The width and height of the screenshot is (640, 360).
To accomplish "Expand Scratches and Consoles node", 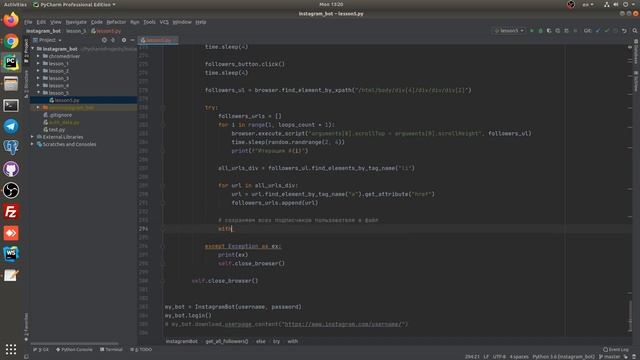I will pos(33,144).
